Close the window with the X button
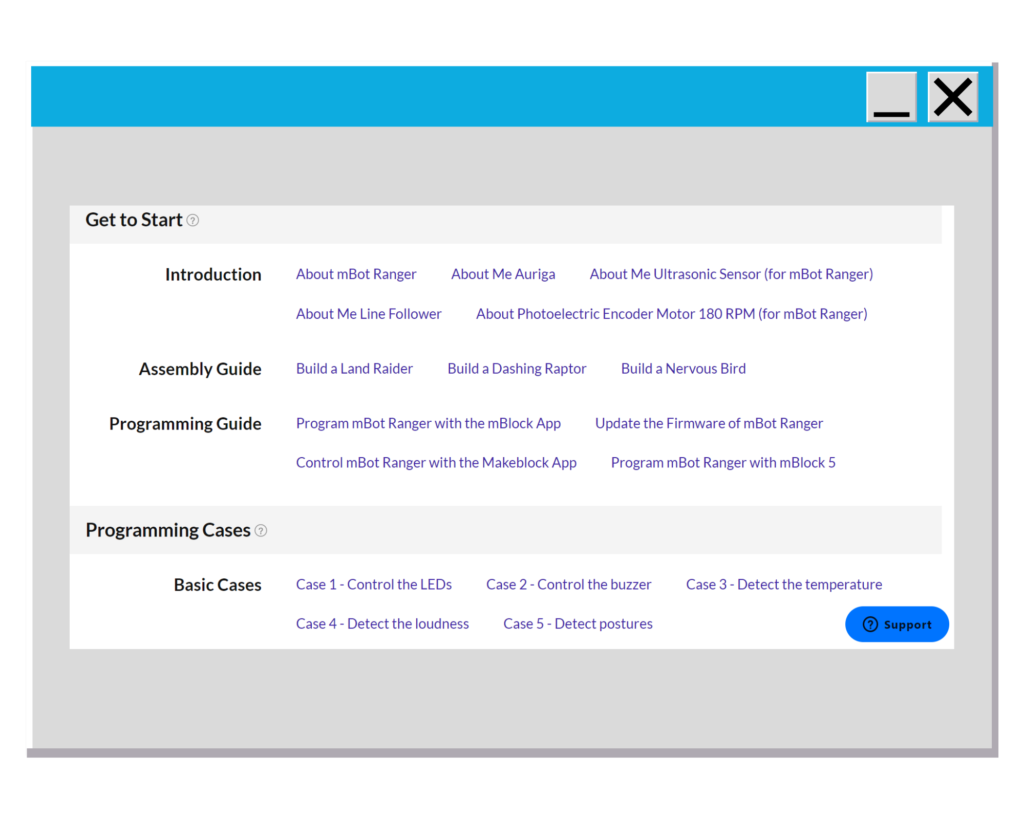Screen dimensions: 1024x819 click(x=953, y=98)
